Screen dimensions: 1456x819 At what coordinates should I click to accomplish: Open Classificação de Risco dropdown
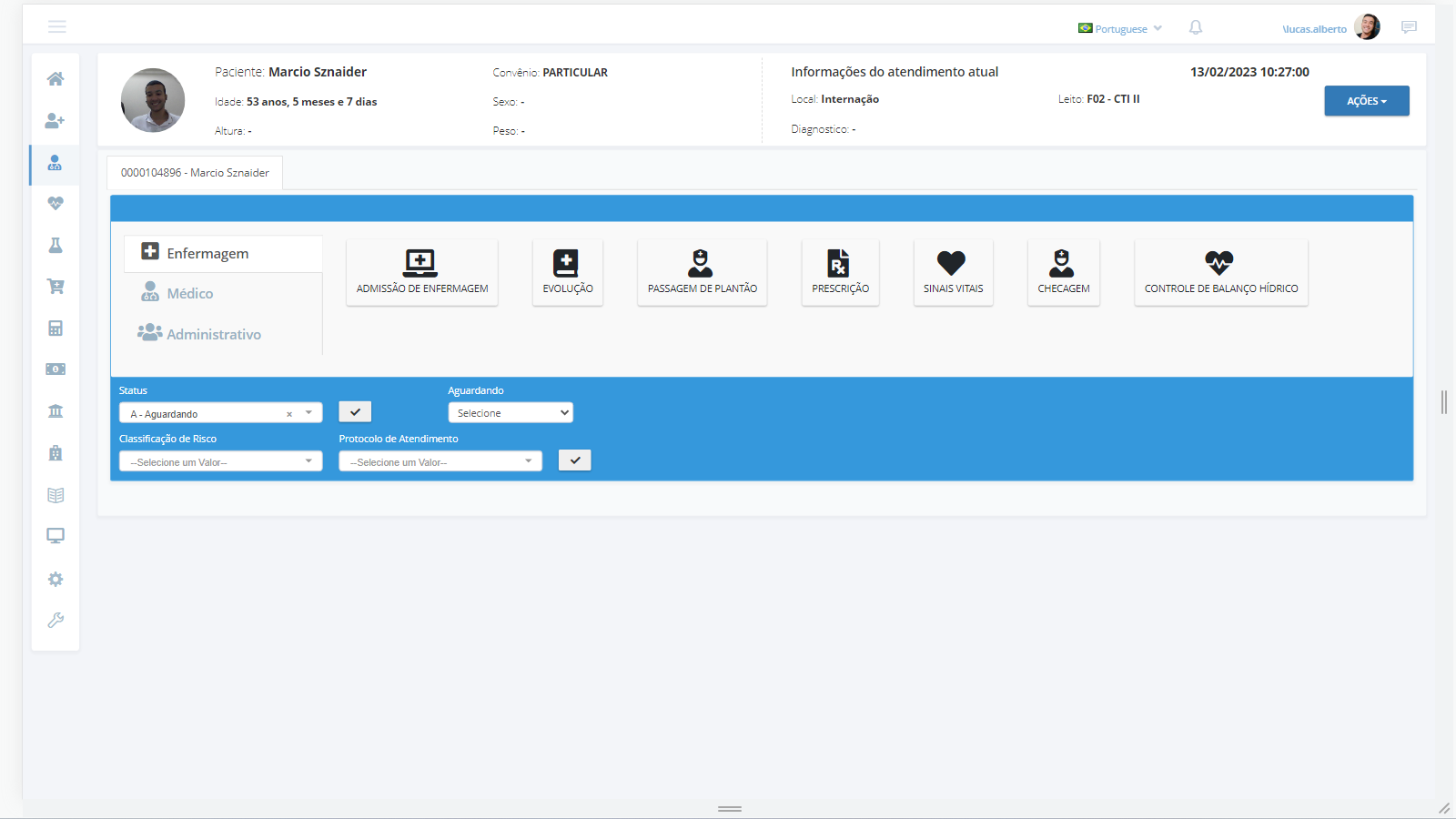220,462
